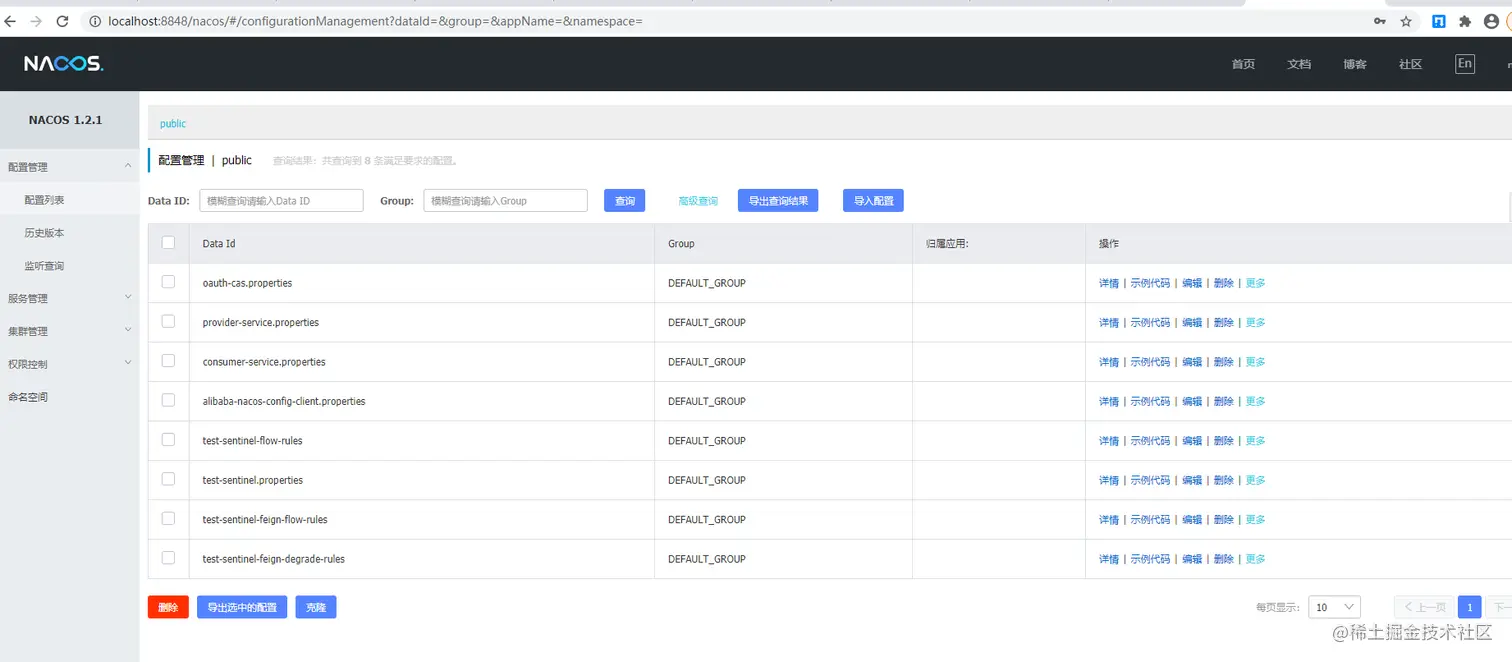1512x662 pixels.
Task: Check the consumer-service.properties row checkbox
Action: 168,361
